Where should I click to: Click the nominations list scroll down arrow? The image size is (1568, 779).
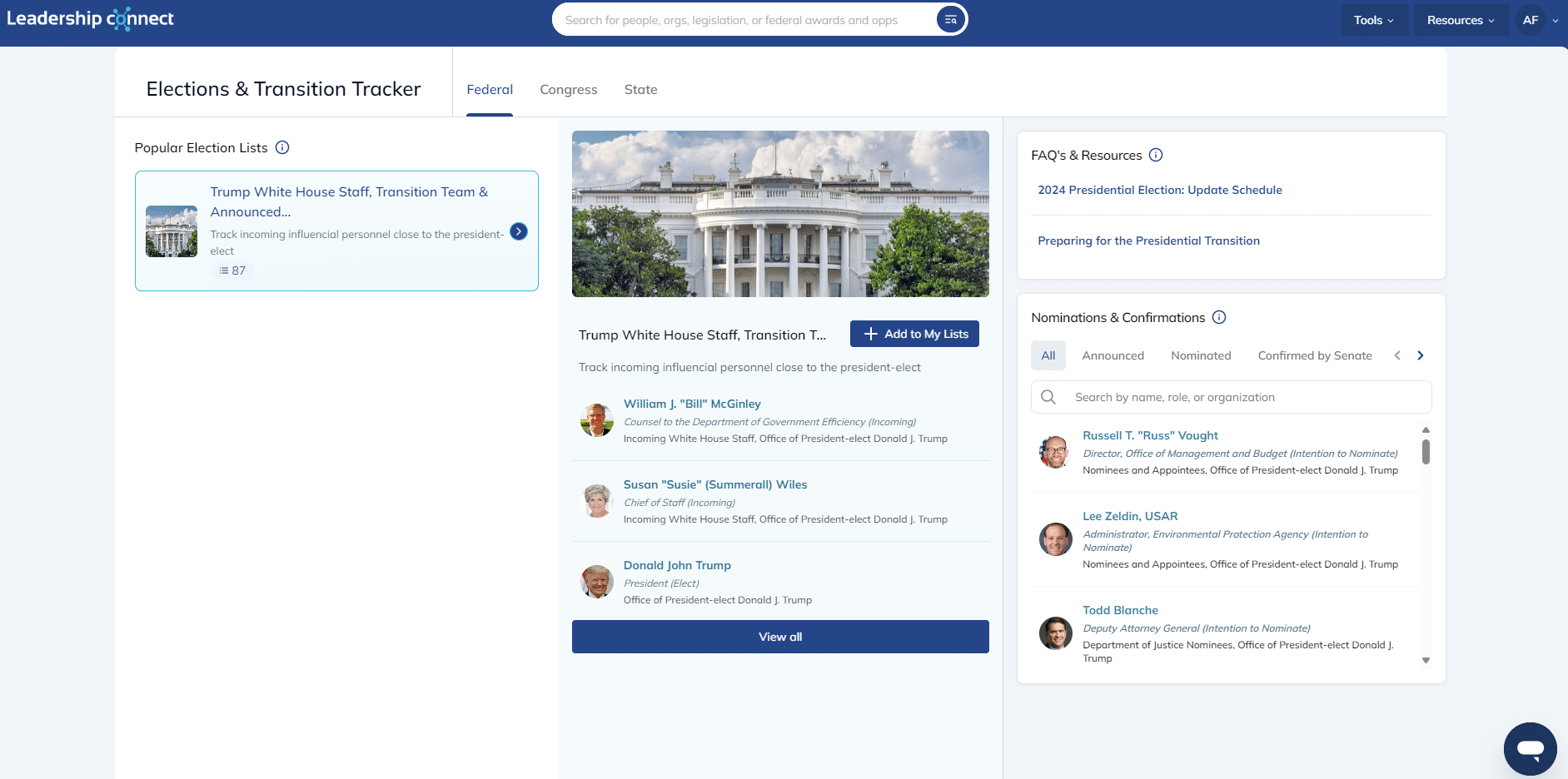click(1426, 660)
